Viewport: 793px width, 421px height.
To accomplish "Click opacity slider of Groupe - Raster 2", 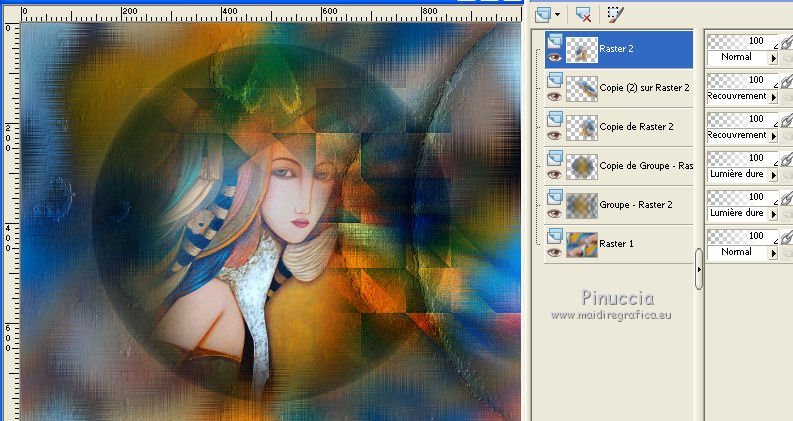I will (x=742, y=197).
